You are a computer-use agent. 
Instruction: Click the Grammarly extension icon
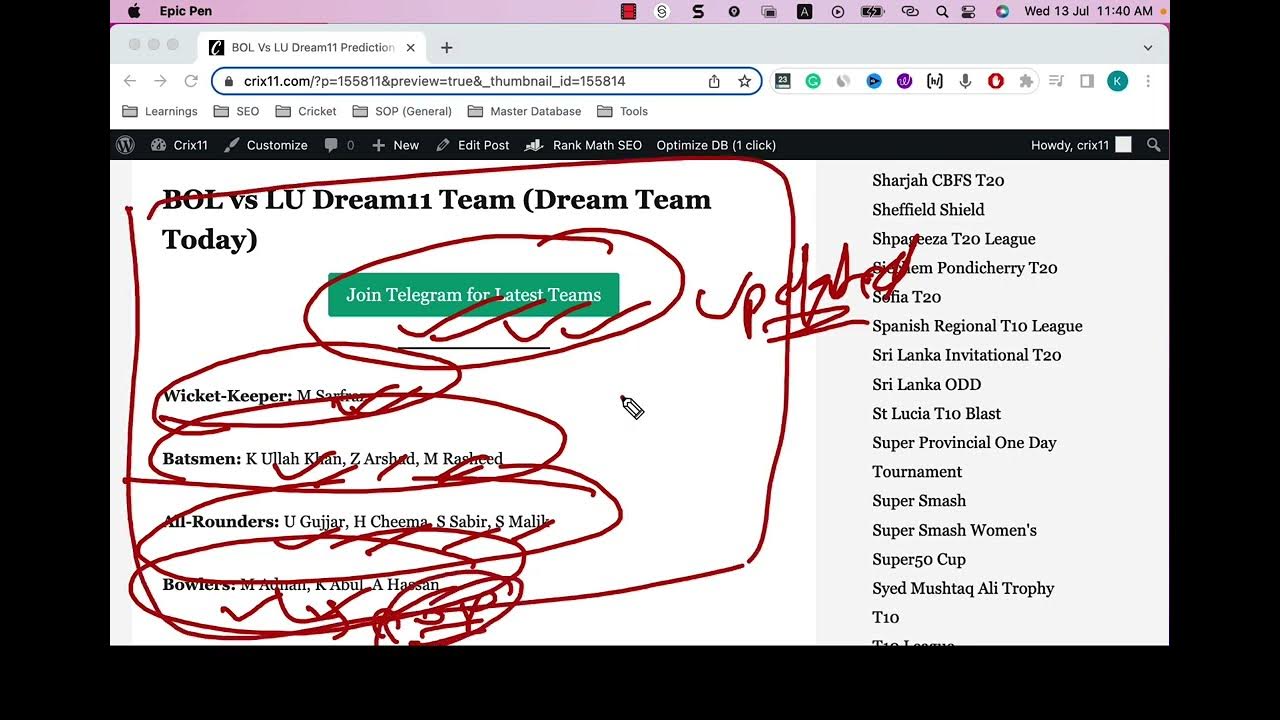tap(813, 81)
